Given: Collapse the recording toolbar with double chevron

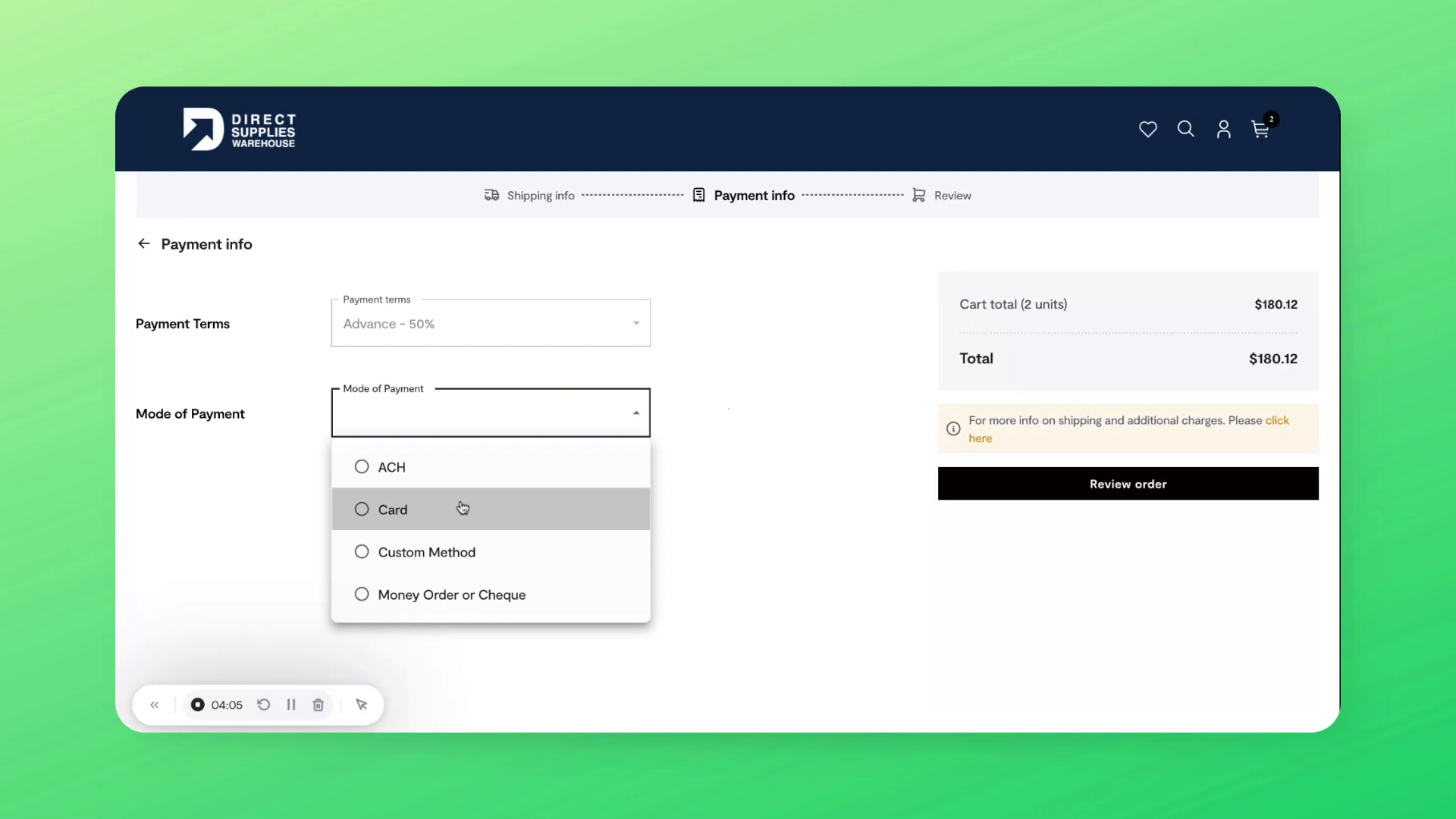Looking at the screenshot, I should [x=155, y=704].
